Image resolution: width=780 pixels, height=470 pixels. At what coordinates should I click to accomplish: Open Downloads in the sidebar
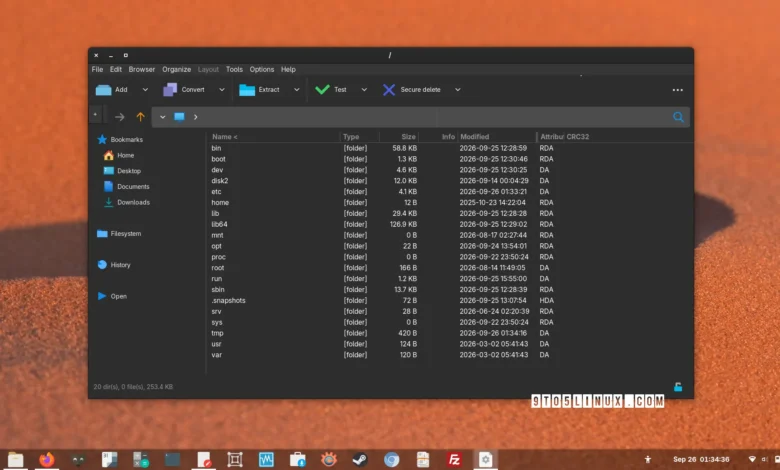tap(126, 202)
